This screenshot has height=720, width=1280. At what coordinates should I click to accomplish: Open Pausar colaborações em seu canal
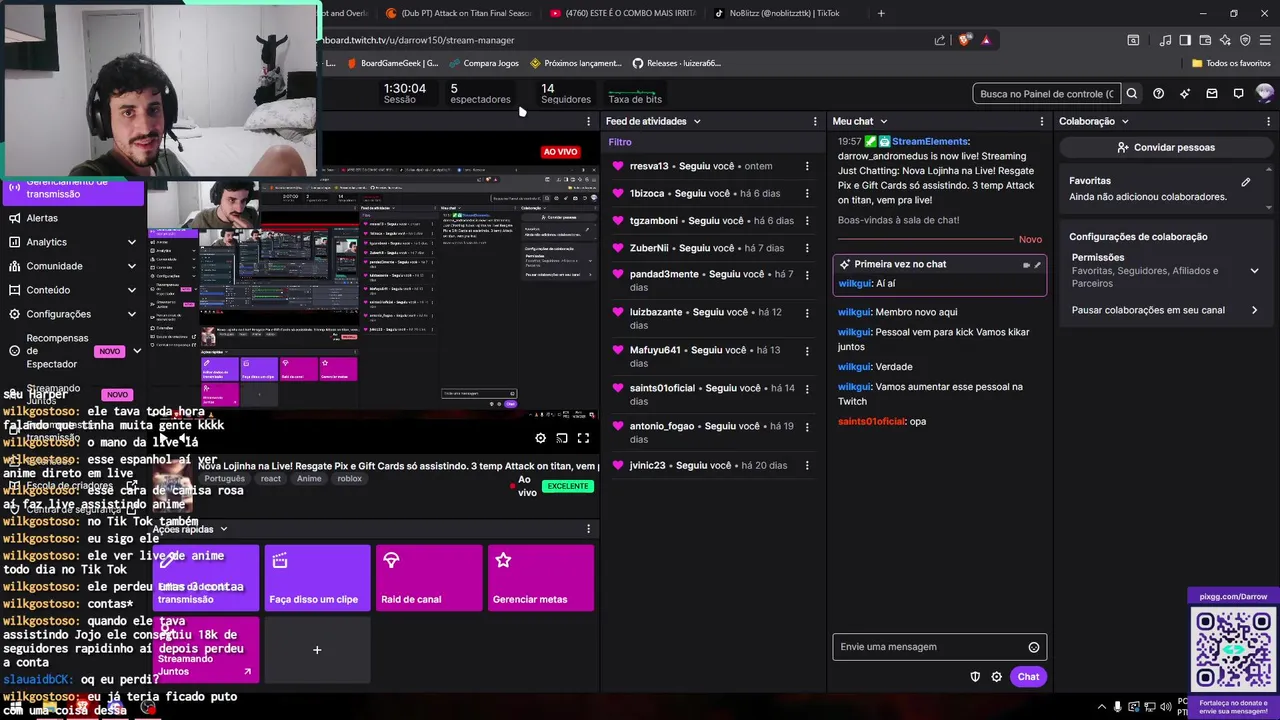click(x=1164, y=310)
